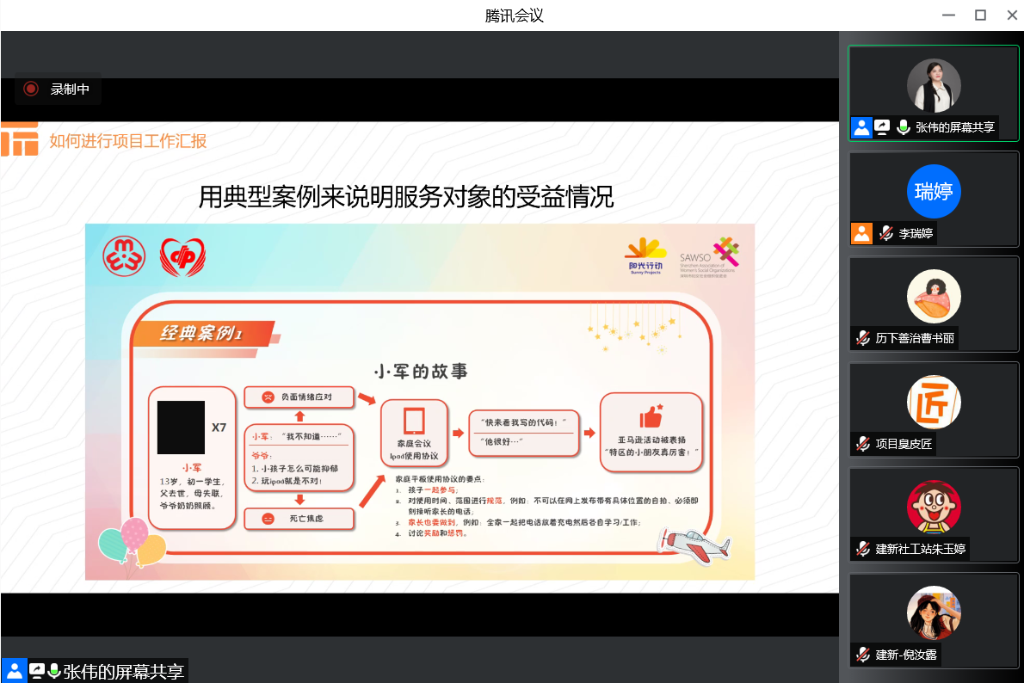
Task: Click 李瑞婷's muted microphone icon
Action: click(x=886, y=233)
